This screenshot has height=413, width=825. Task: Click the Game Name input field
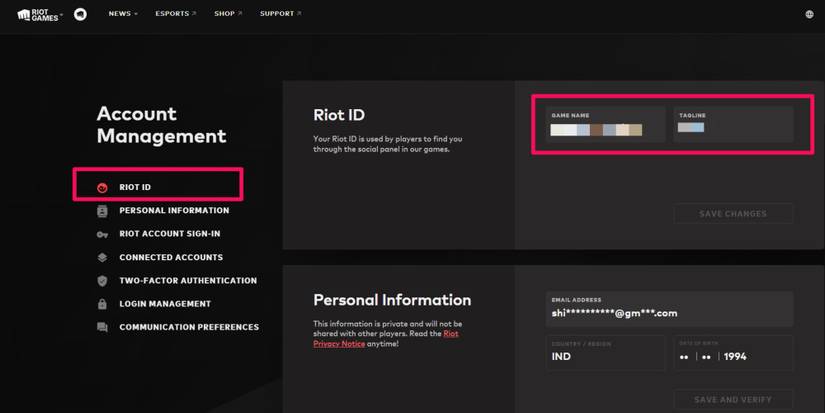point(605,124)
